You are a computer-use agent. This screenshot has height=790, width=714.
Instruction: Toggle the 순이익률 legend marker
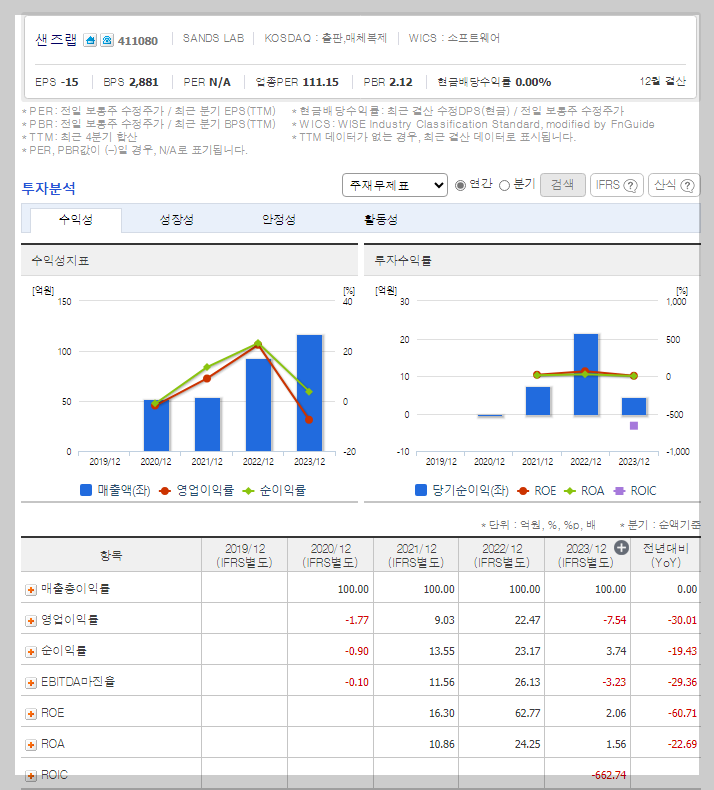(248, 491)
